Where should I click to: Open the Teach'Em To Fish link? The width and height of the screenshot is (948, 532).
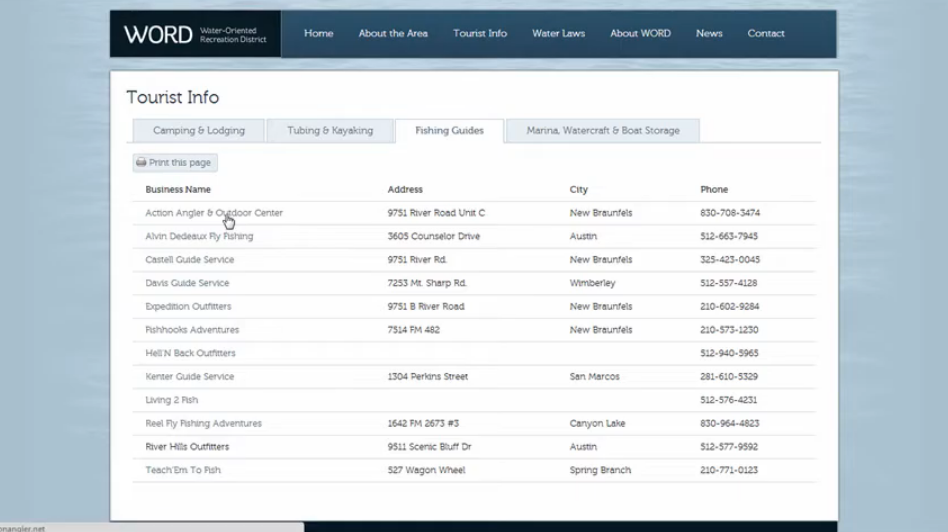pyautogui.click(x=183, y=470)
